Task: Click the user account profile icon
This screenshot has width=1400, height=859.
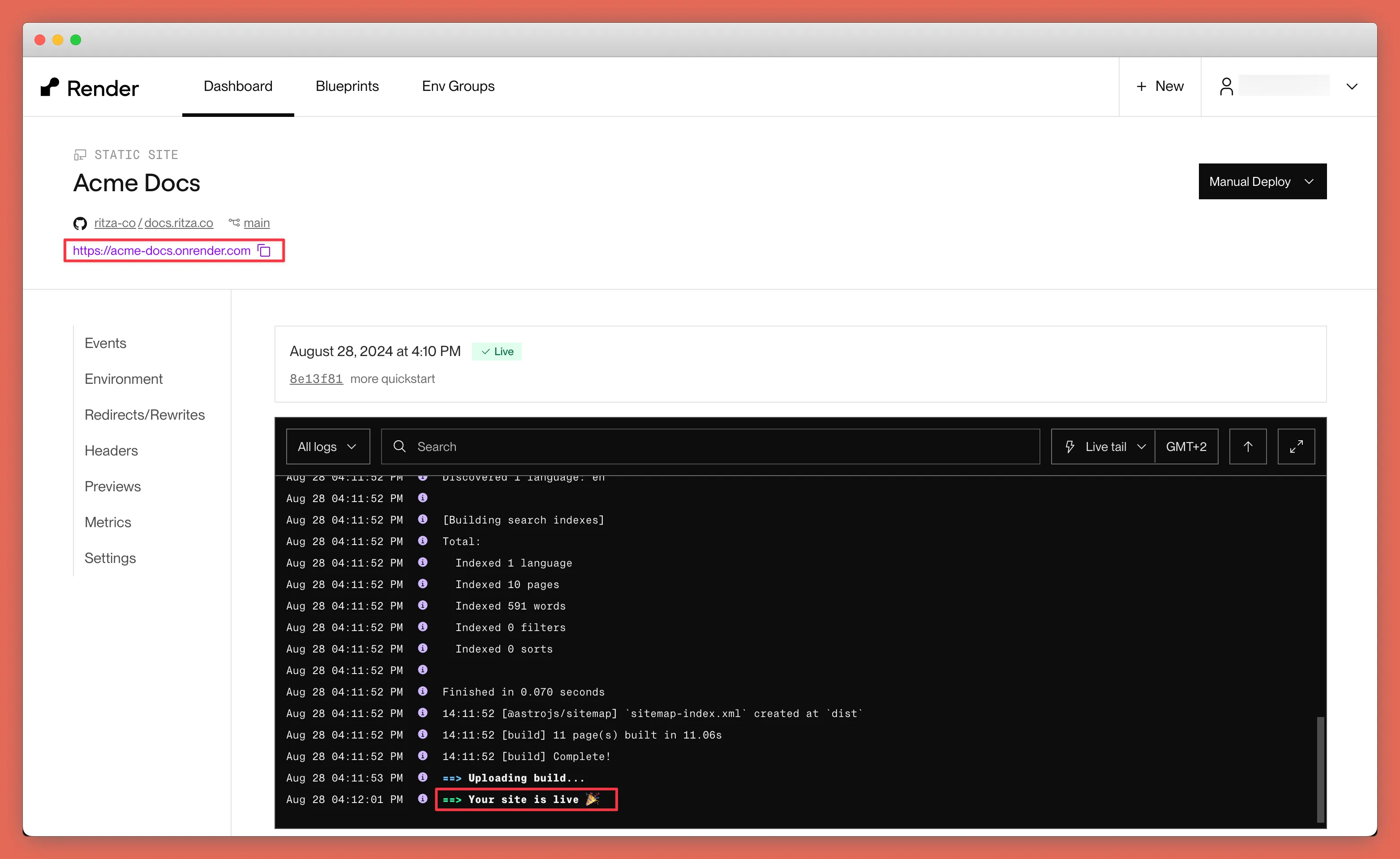Action: coord(1226,86)
